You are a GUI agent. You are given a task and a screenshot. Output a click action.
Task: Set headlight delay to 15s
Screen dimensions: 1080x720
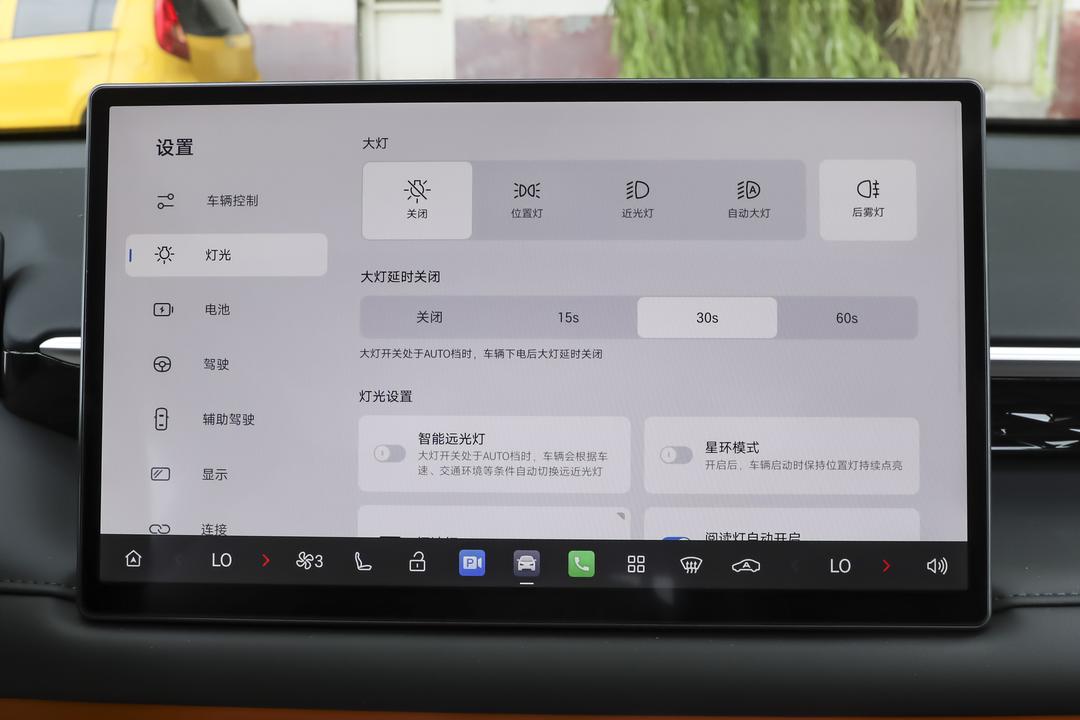pyautogui.click(x=568, y=318)
